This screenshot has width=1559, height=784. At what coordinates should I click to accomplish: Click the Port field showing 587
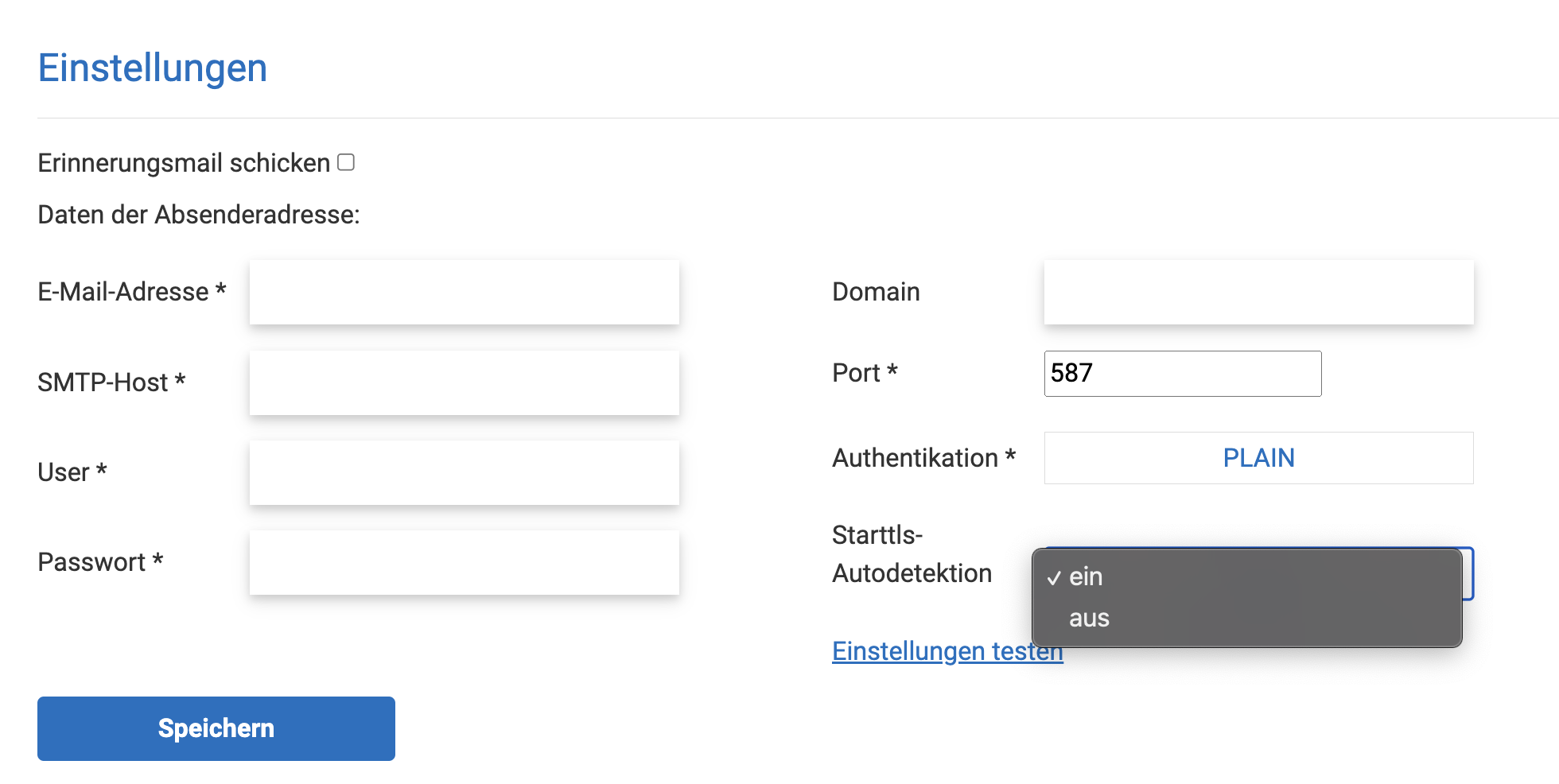(x=1182, y=373)
